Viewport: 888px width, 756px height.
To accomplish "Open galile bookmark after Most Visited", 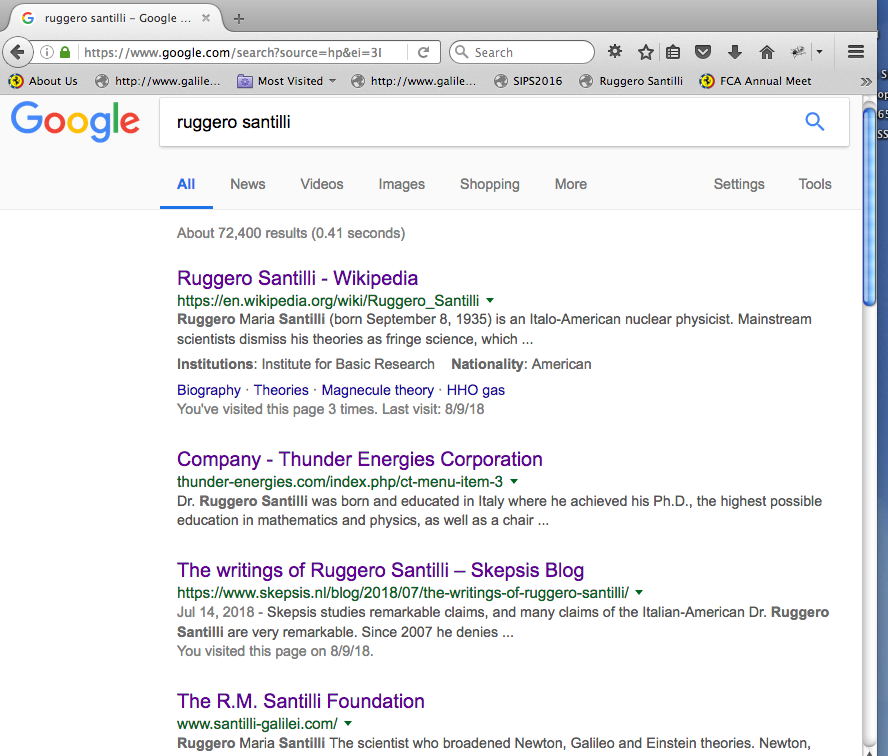I will (x=414, y=82).
